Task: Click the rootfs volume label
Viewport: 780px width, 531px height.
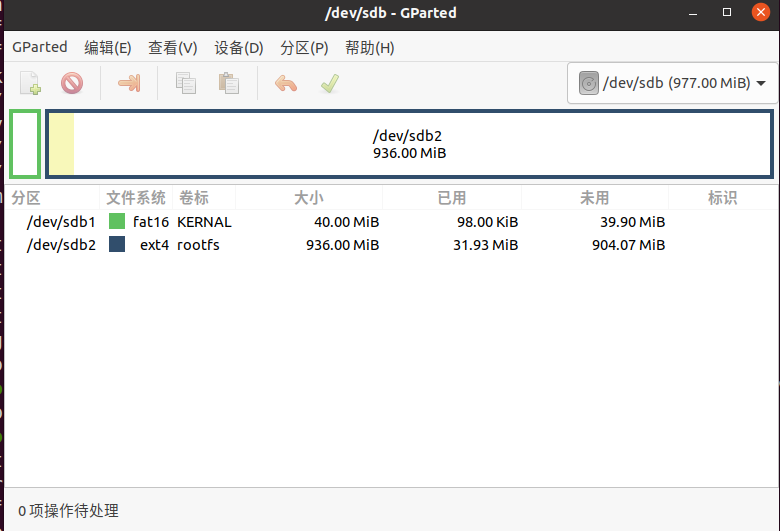Action: pyautogui.click(x=198, y=245)
